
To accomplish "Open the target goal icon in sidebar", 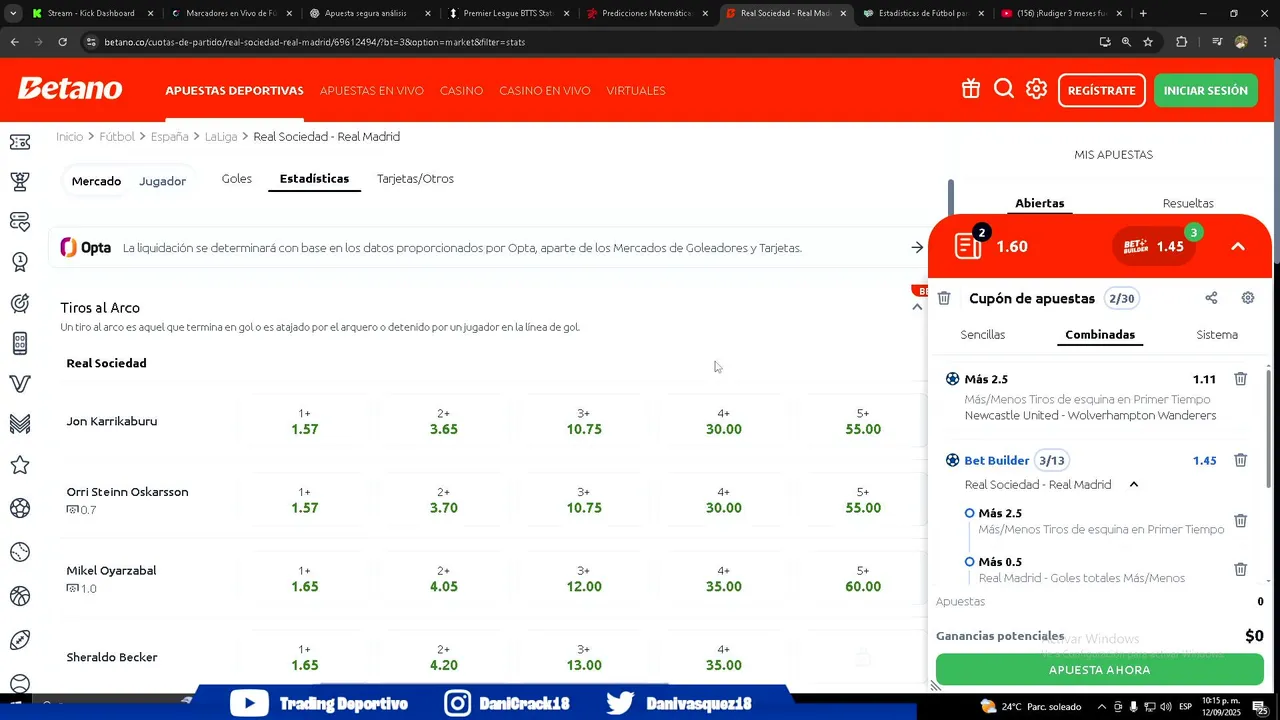I will [x=19, y=303].
